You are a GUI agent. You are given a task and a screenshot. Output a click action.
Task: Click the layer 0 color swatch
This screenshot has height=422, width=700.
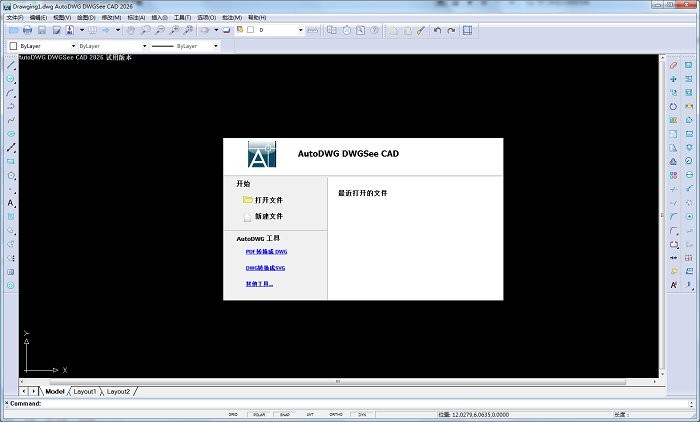pyautogui.click(x=250, y=30)
